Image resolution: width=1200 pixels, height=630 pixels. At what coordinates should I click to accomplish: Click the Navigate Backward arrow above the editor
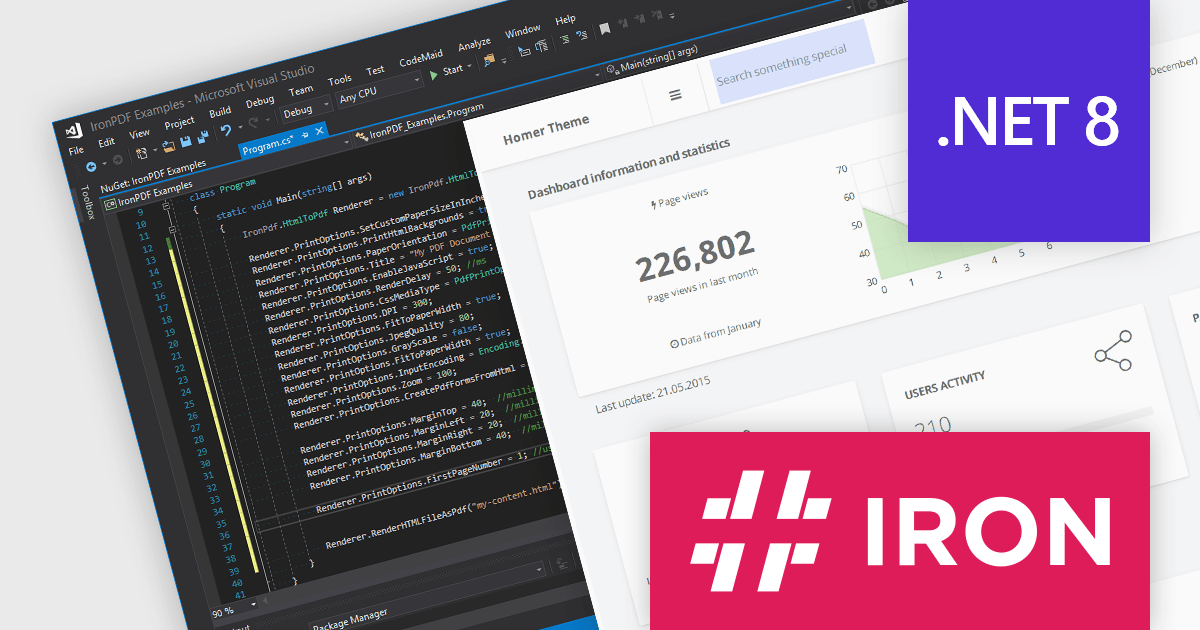coord(90,165)
